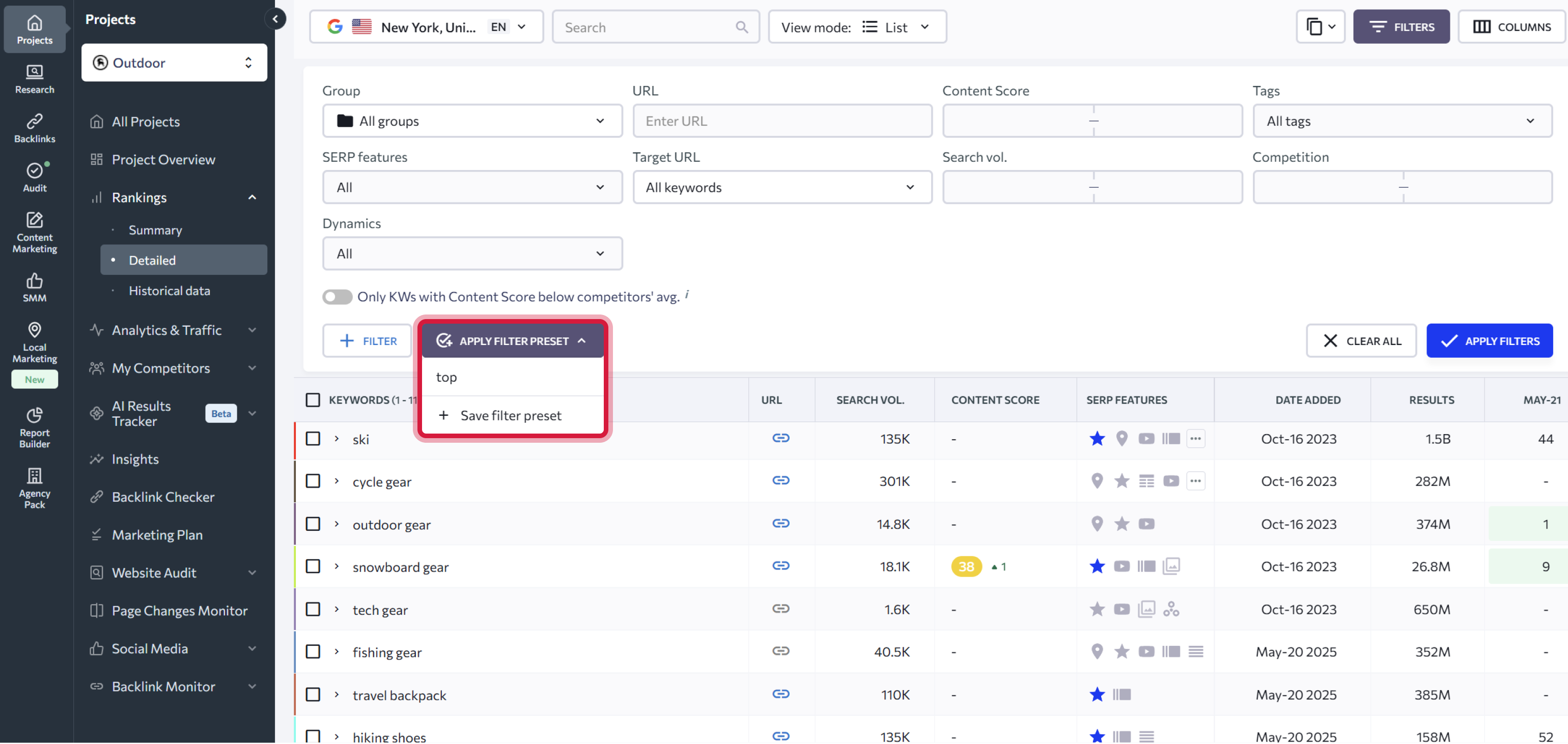1568x744 pixels.
Task: Open URL link icon for tech gear
Action: click(781, 609)
